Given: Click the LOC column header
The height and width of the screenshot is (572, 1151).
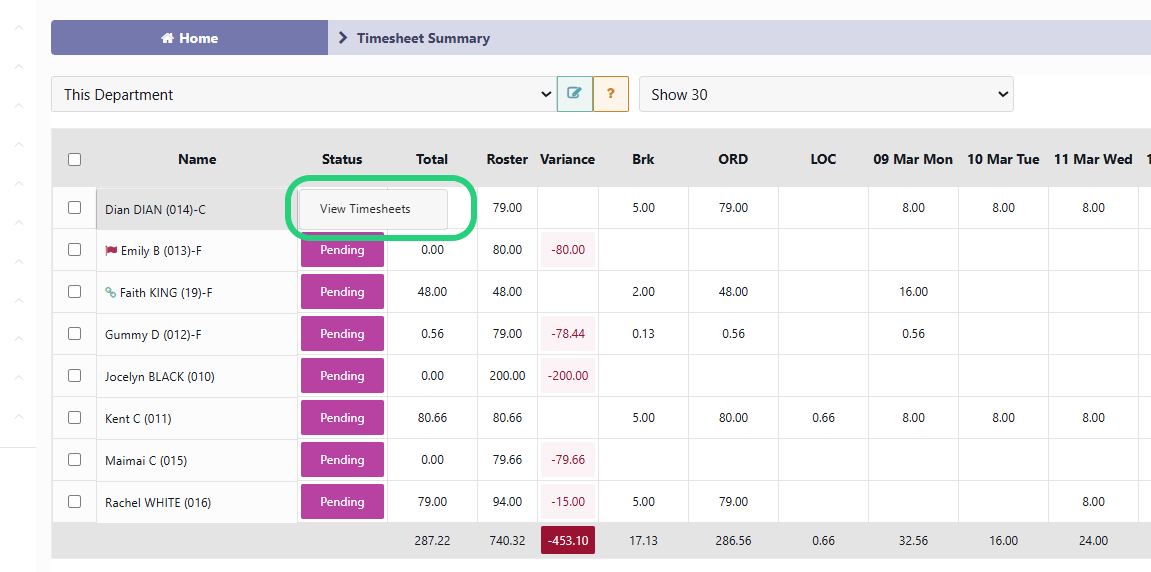Looking at the screenshot, I should coord(823,159).
